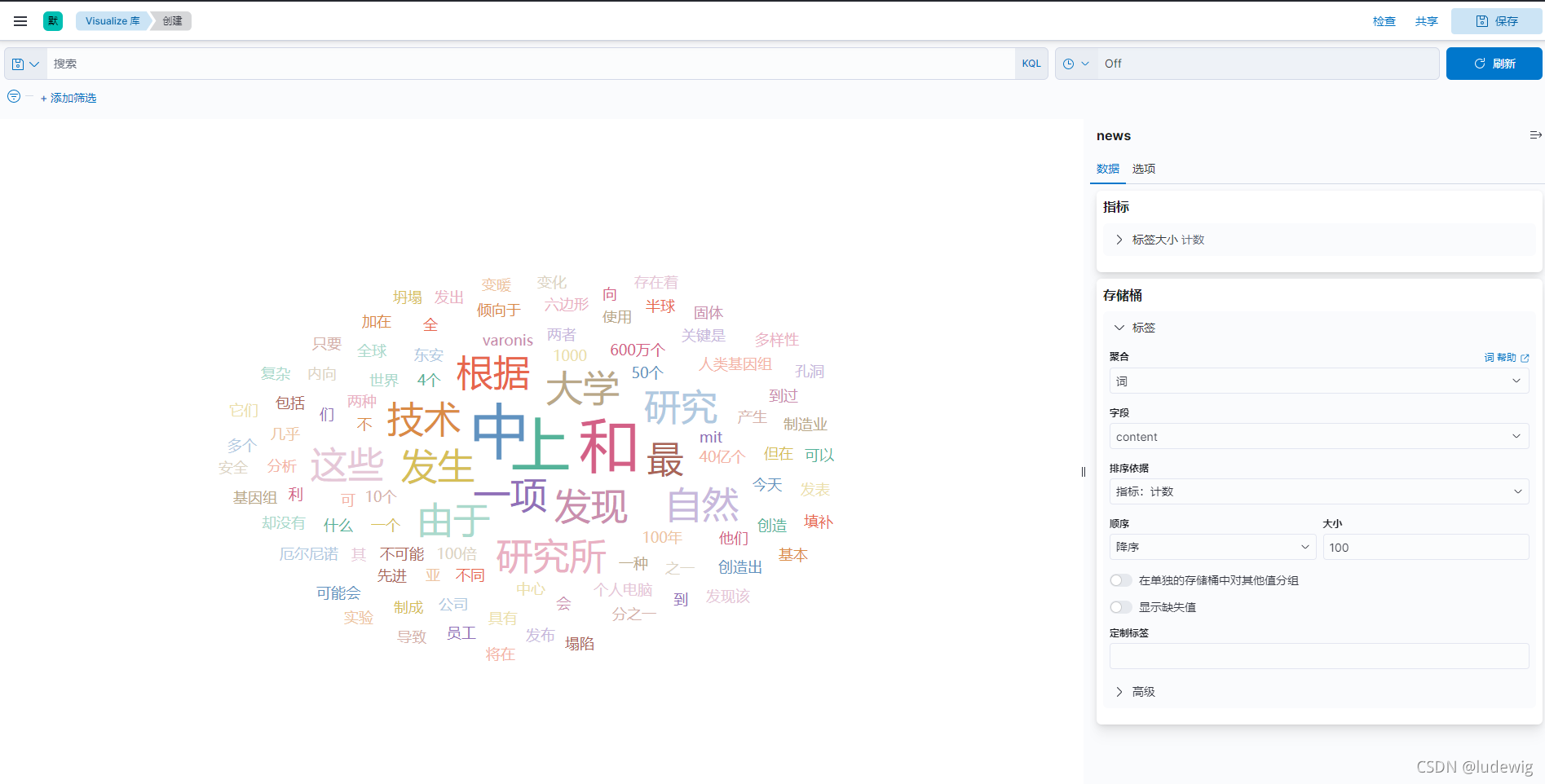
Task: Click the filter options circle icon
Action: click(x=14, y=96)
